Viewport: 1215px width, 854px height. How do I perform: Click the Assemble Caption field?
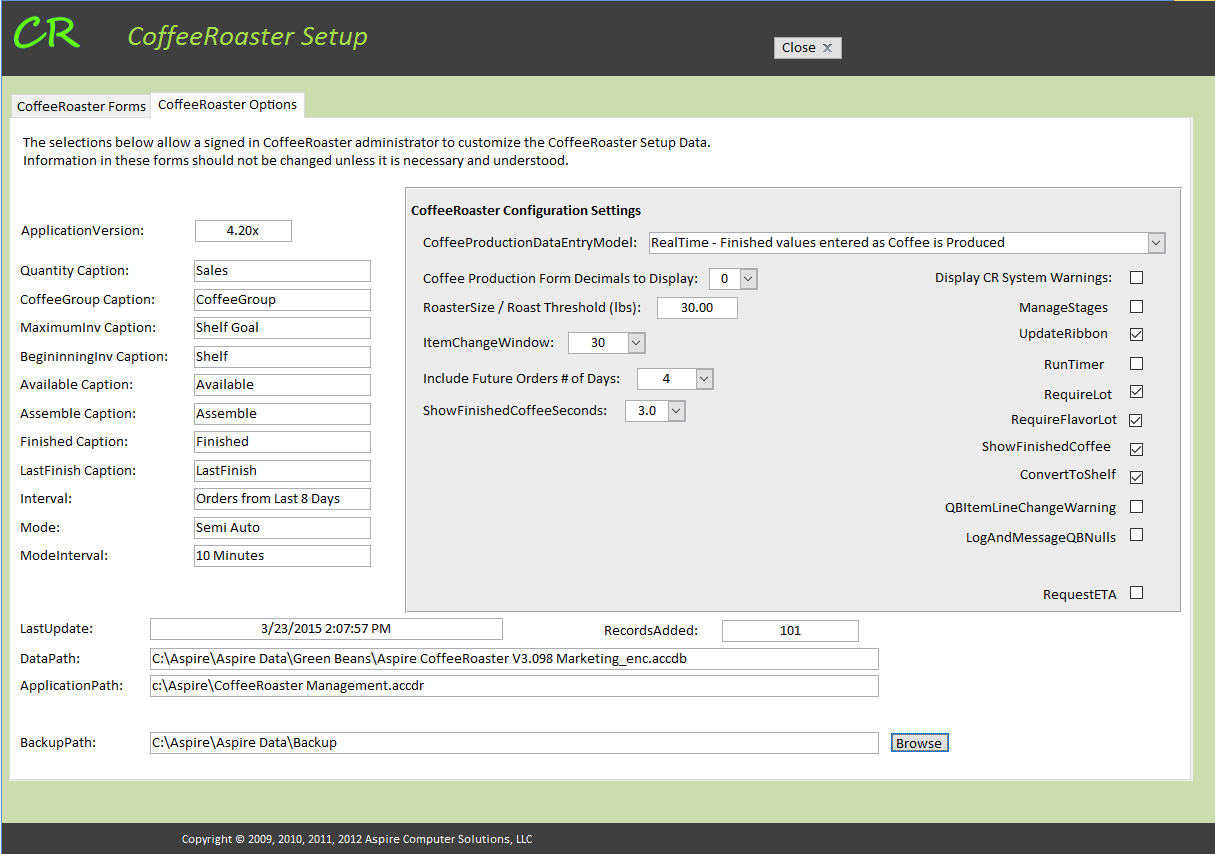(282, 414)
